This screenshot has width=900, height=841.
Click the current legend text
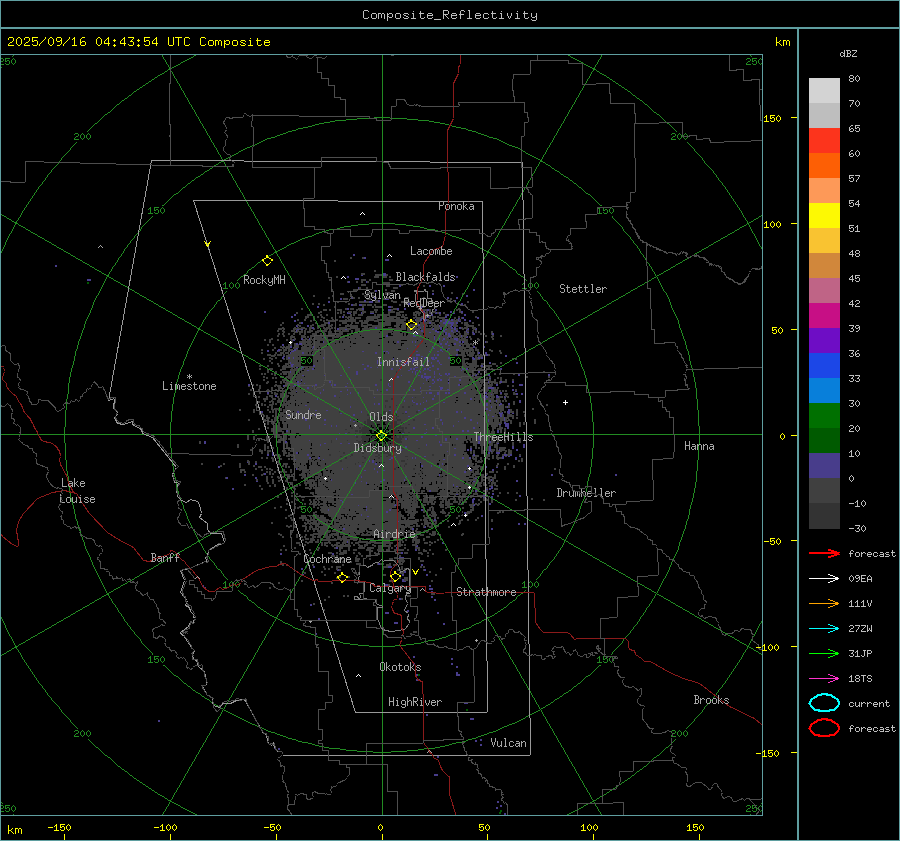coord(869,703)
